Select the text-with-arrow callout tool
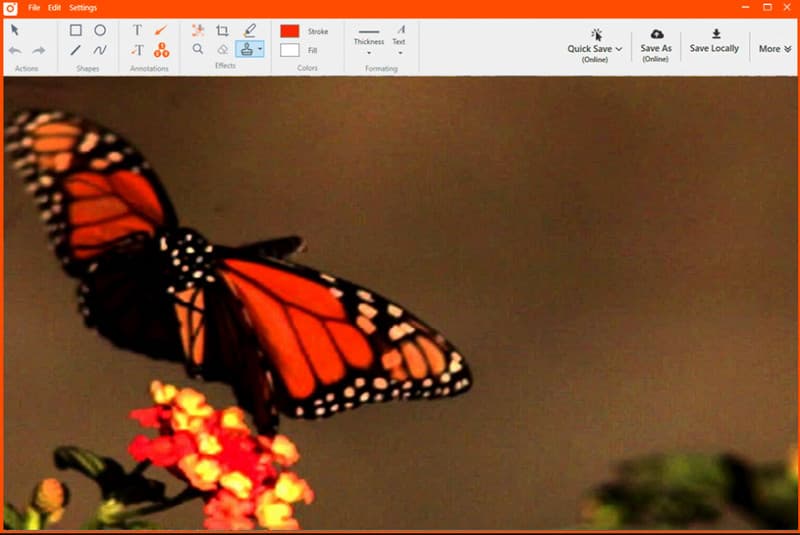800x535 pixels. point(137,50)
